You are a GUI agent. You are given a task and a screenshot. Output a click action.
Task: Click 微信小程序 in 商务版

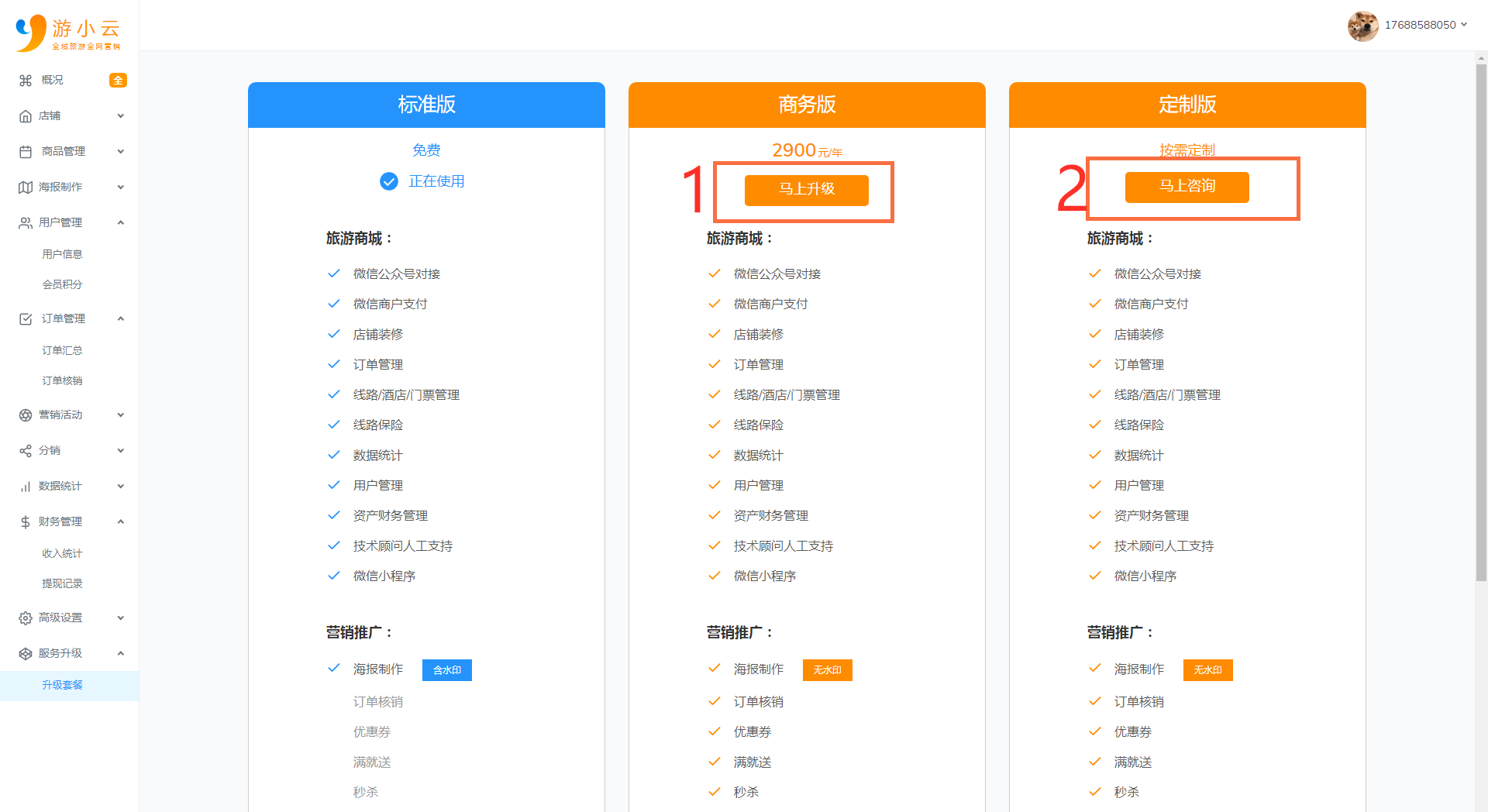click(765, 576)
